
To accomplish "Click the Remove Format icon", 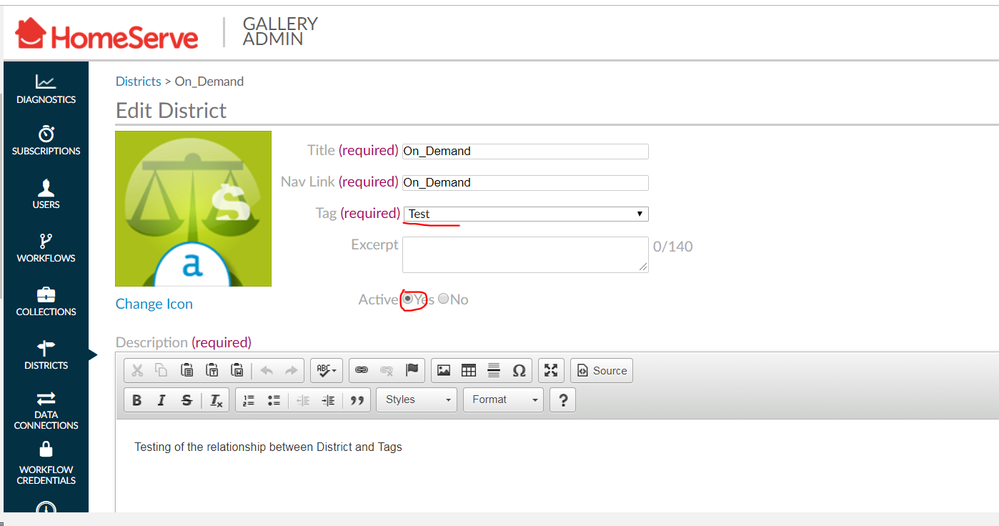I will click(x=216, y=400).
